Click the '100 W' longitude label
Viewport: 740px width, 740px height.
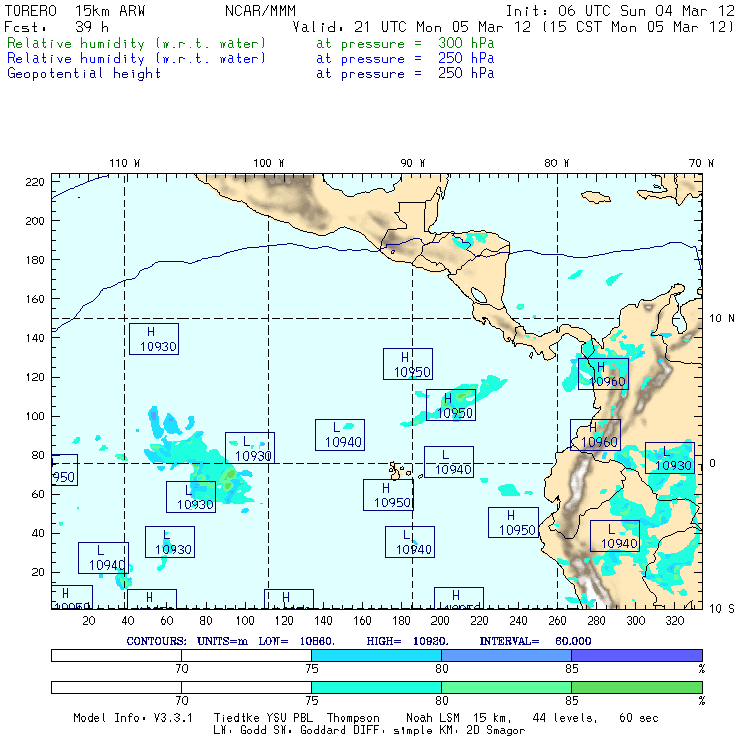coord(269,163)
